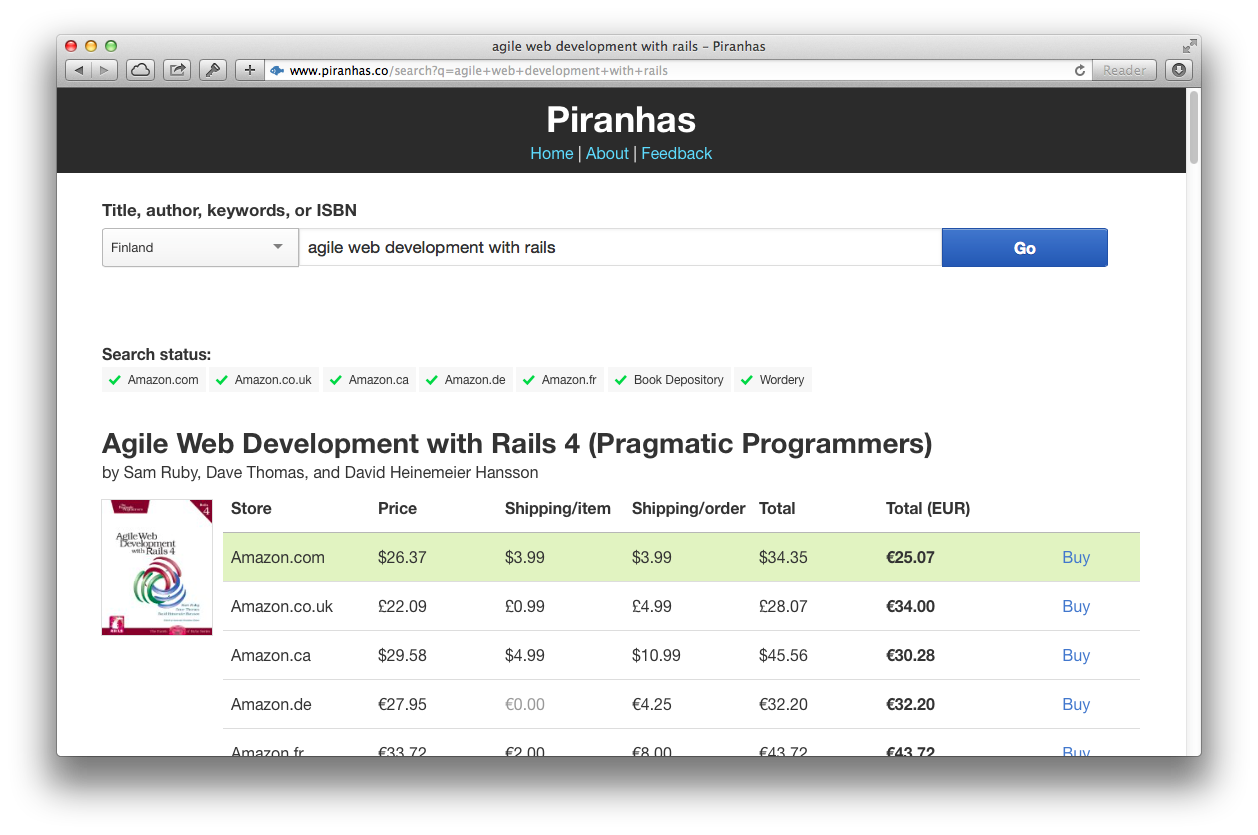Click the Shipping/order column header
This screenshot has height=835, width=1258.
pos(689,508)
